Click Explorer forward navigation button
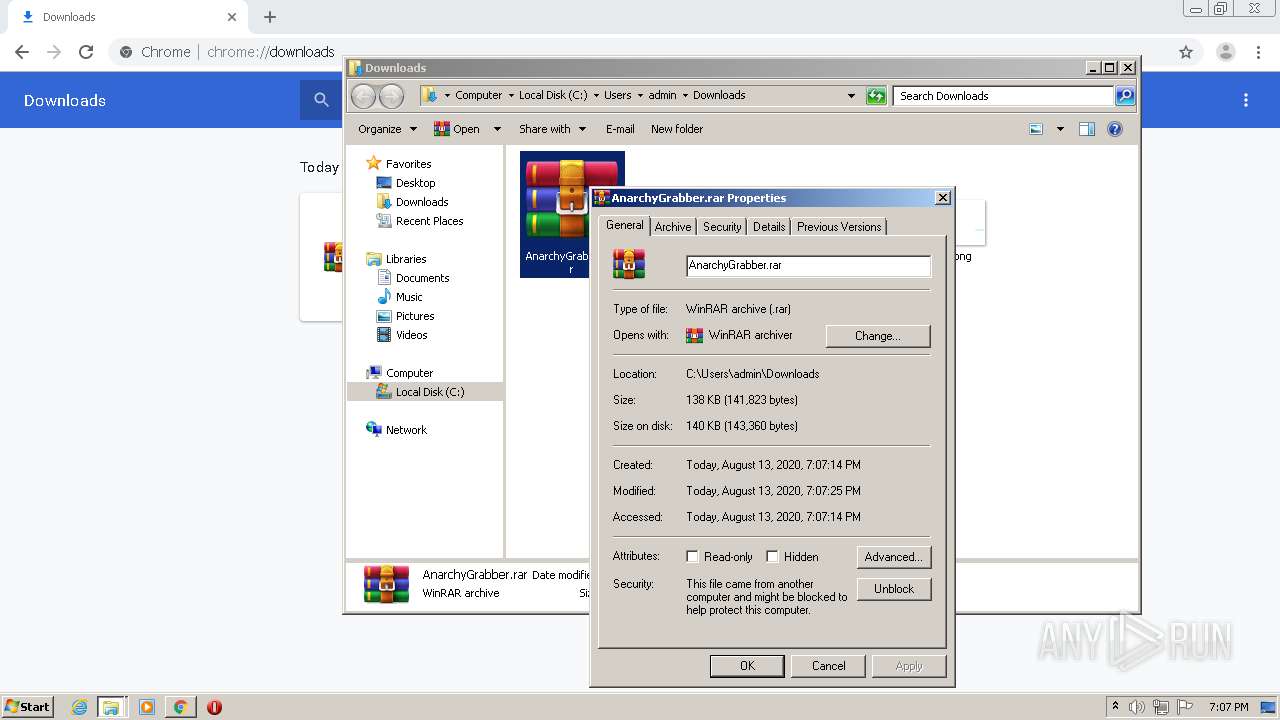Viewport: 1280px width, 720px height. click(391, 96)
